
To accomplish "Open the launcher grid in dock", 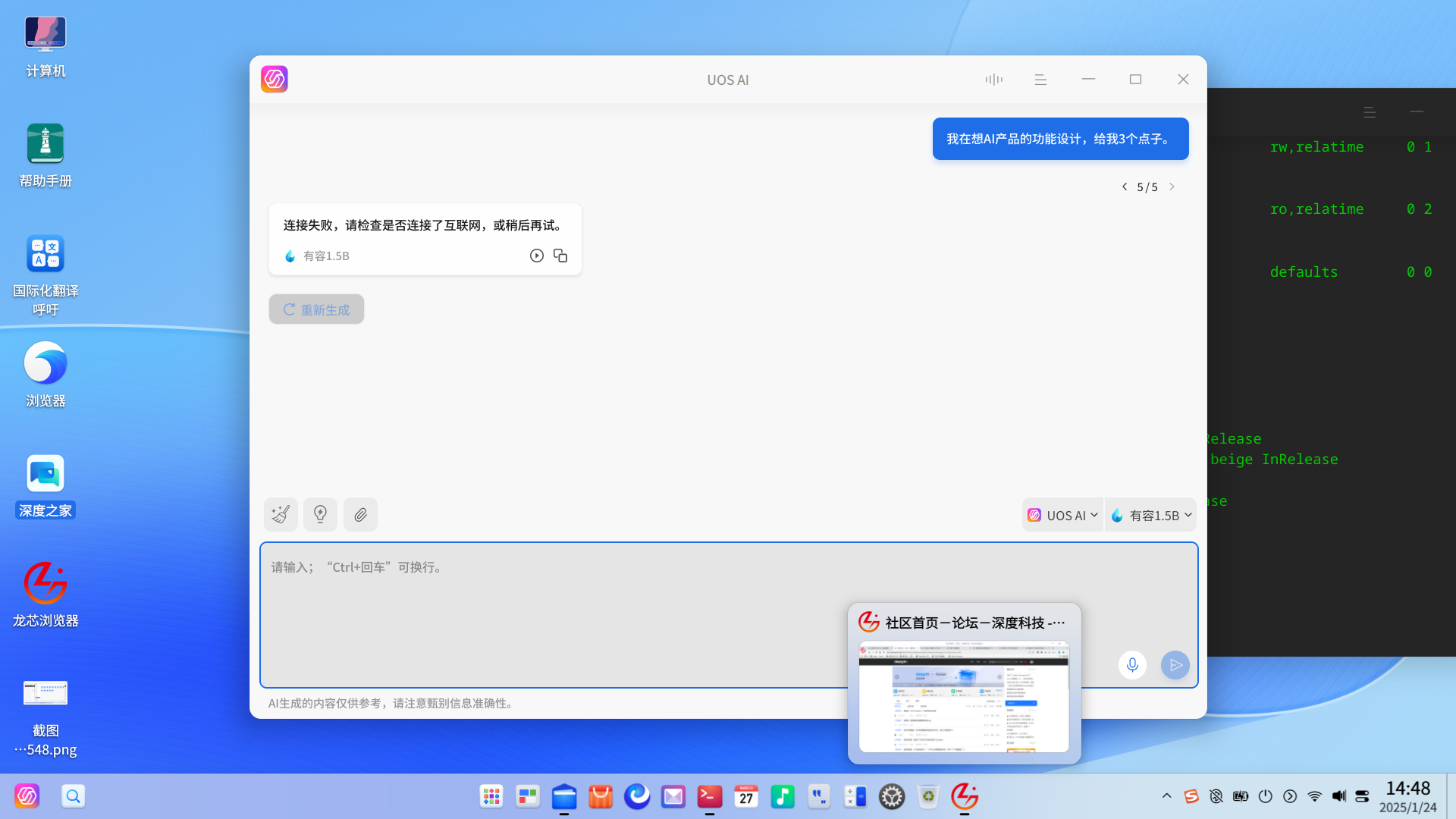I will (x=491, y=796).
